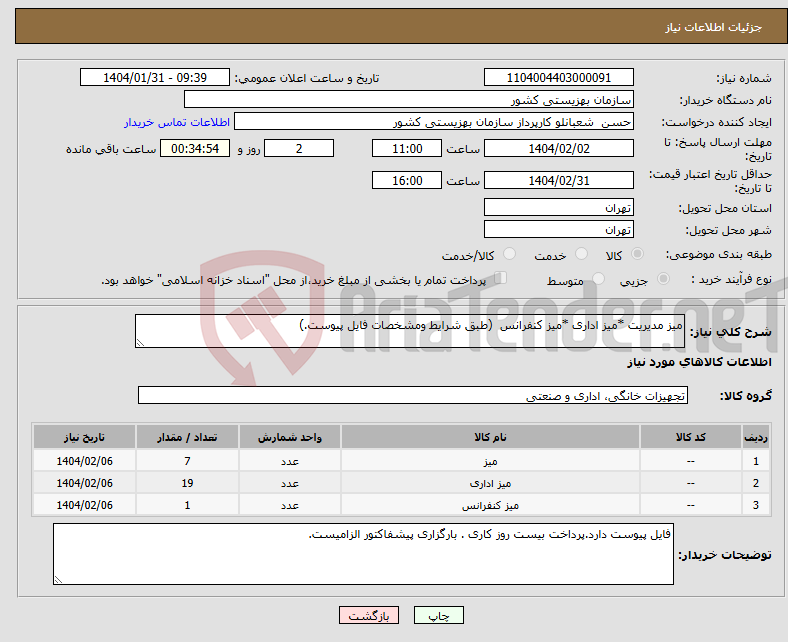The height and width of the screenshot is (642, 788).
Task: Click the goods group field تجهیزات خانگی
Action: pos(413,395)
